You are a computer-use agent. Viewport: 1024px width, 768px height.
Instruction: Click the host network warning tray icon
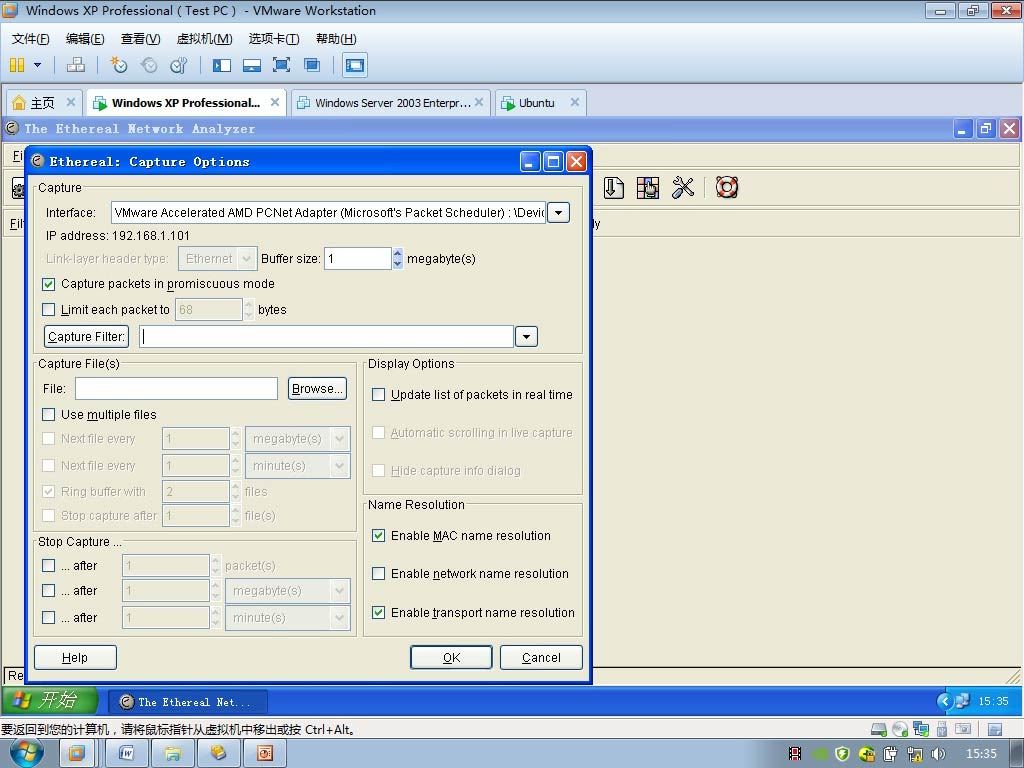click(915, 754)
